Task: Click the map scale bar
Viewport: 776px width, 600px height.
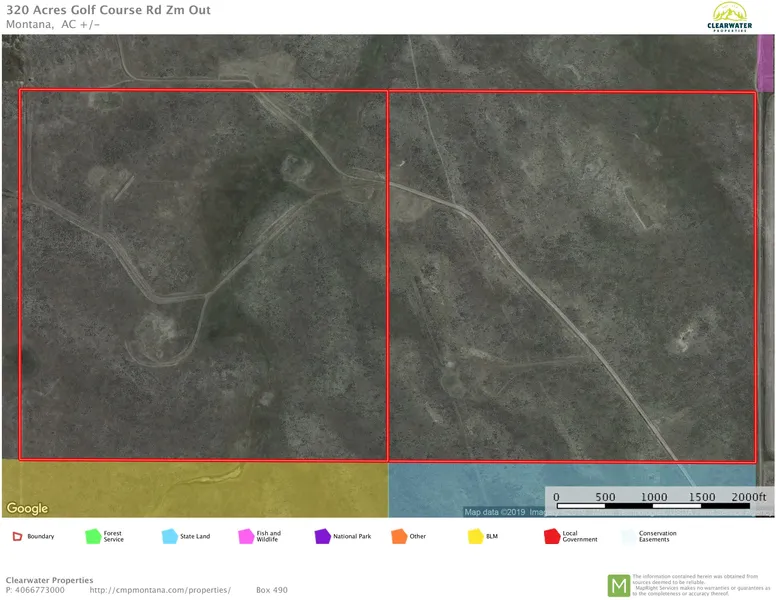Action: [x=655, y=506]
